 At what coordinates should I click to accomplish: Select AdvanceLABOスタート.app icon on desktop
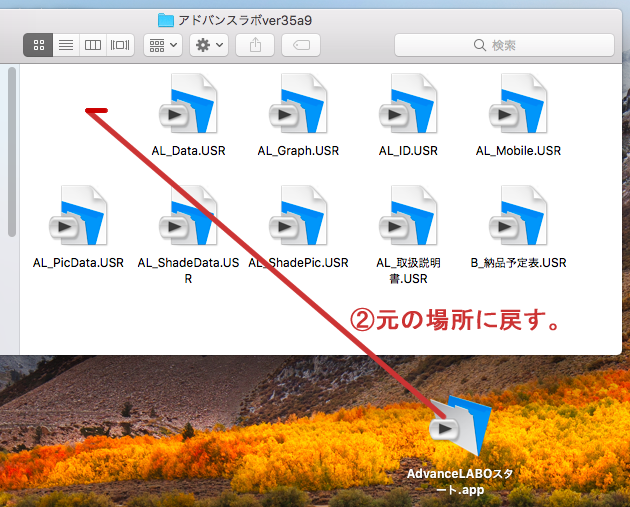(x=460, y=426)
